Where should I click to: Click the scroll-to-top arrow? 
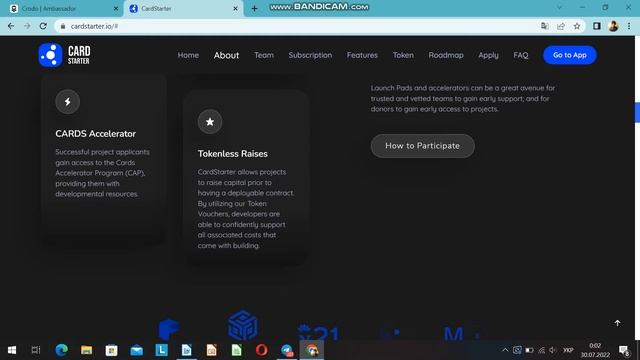[x=618, y=323]
